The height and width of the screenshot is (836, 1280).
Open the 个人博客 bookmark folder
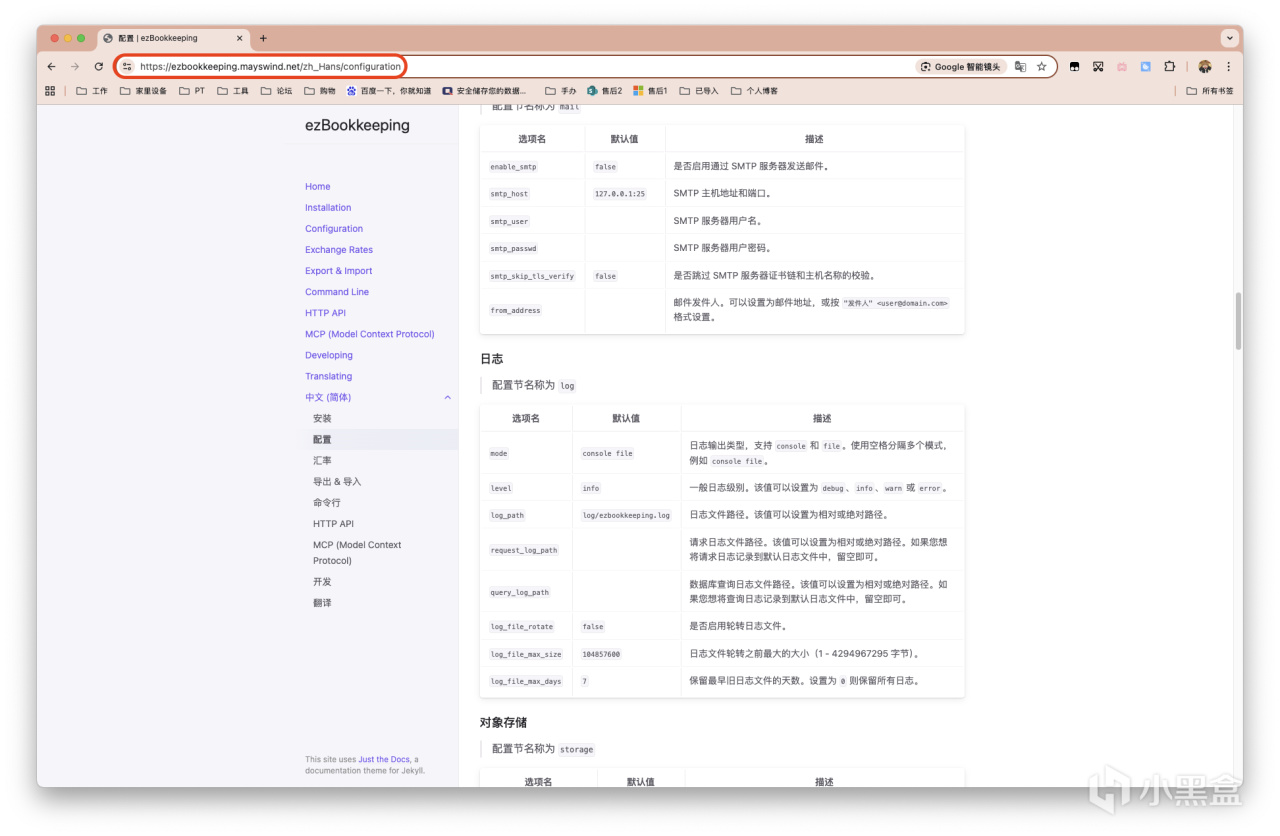tap(754, 91)
